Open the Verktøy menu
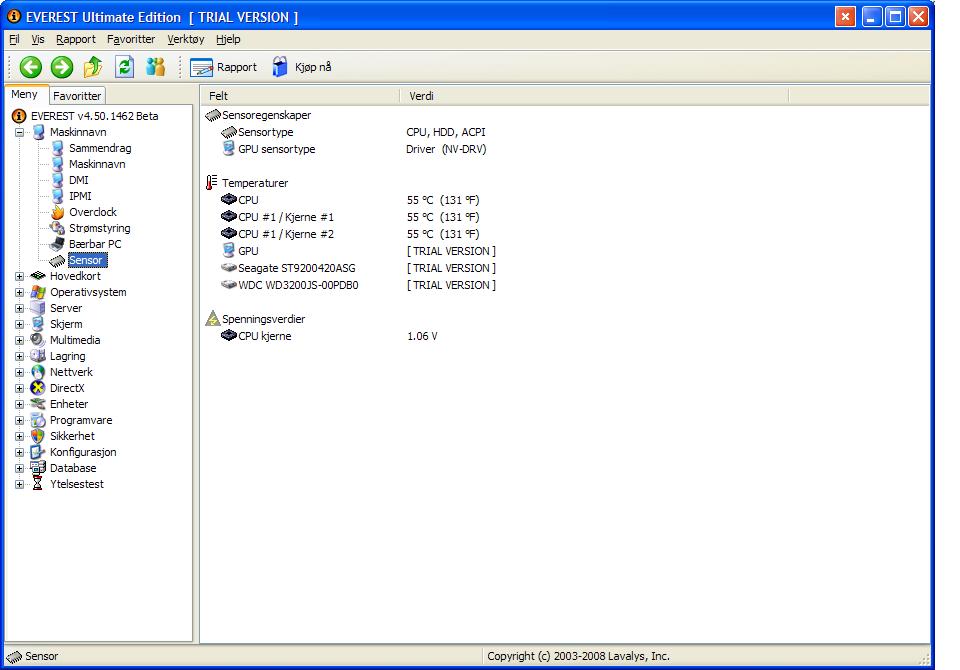 (186, 39)
